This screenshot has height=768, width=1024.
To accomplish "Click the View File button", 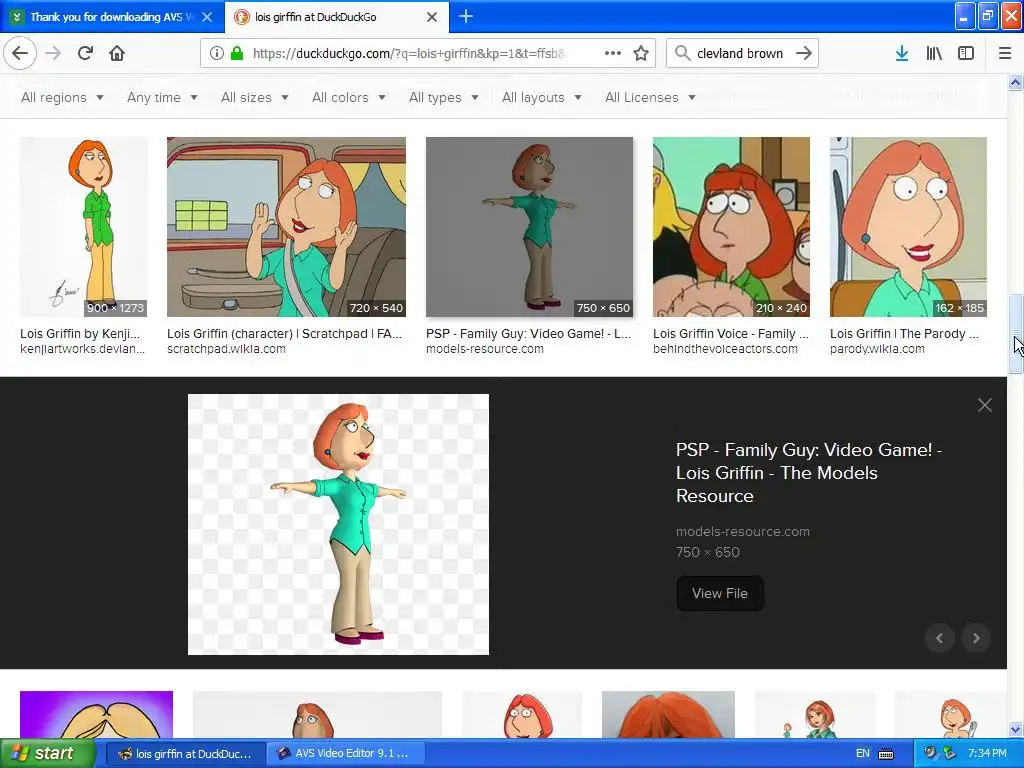I will point(720,593).
